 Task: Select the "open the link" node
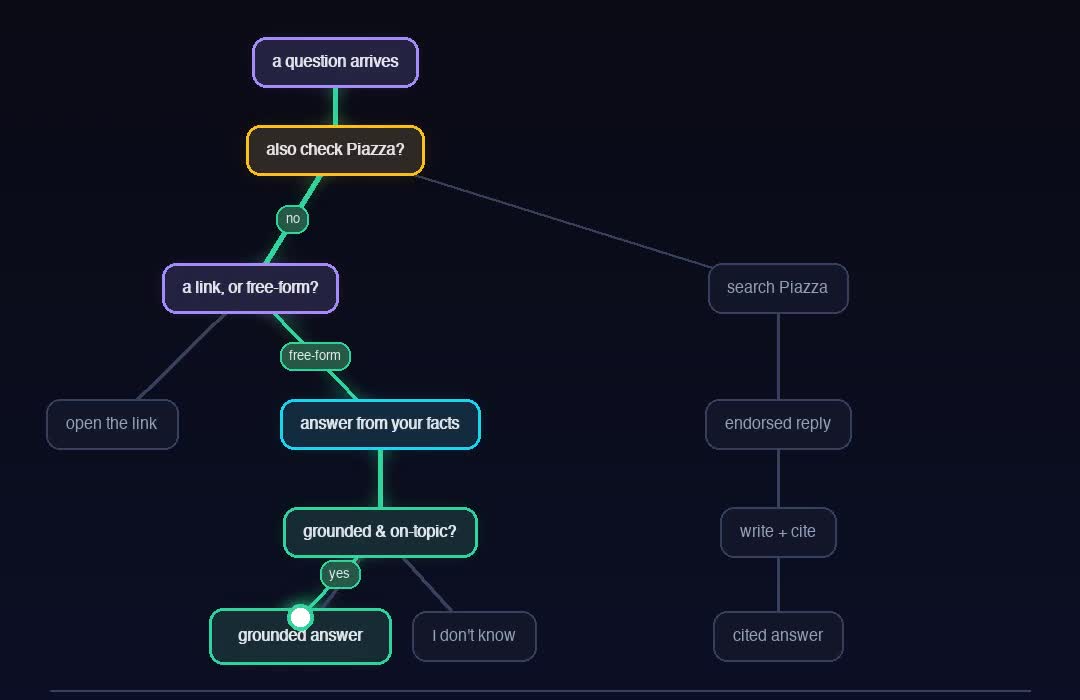pyautogui.click(x=112, y=424)
